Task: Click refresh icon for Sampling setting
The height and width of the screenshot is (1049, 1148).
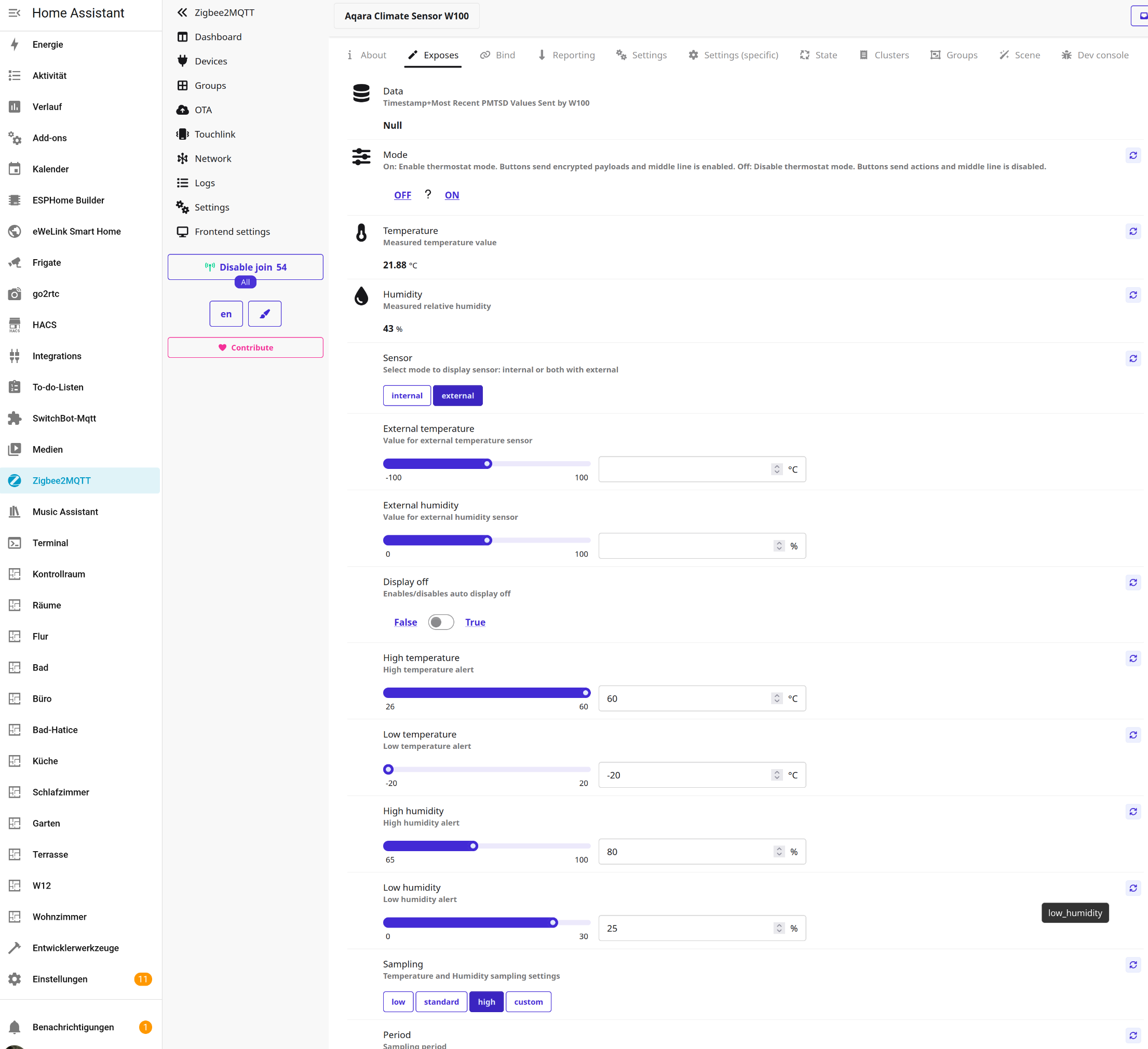Action: tap(1132, 965)
